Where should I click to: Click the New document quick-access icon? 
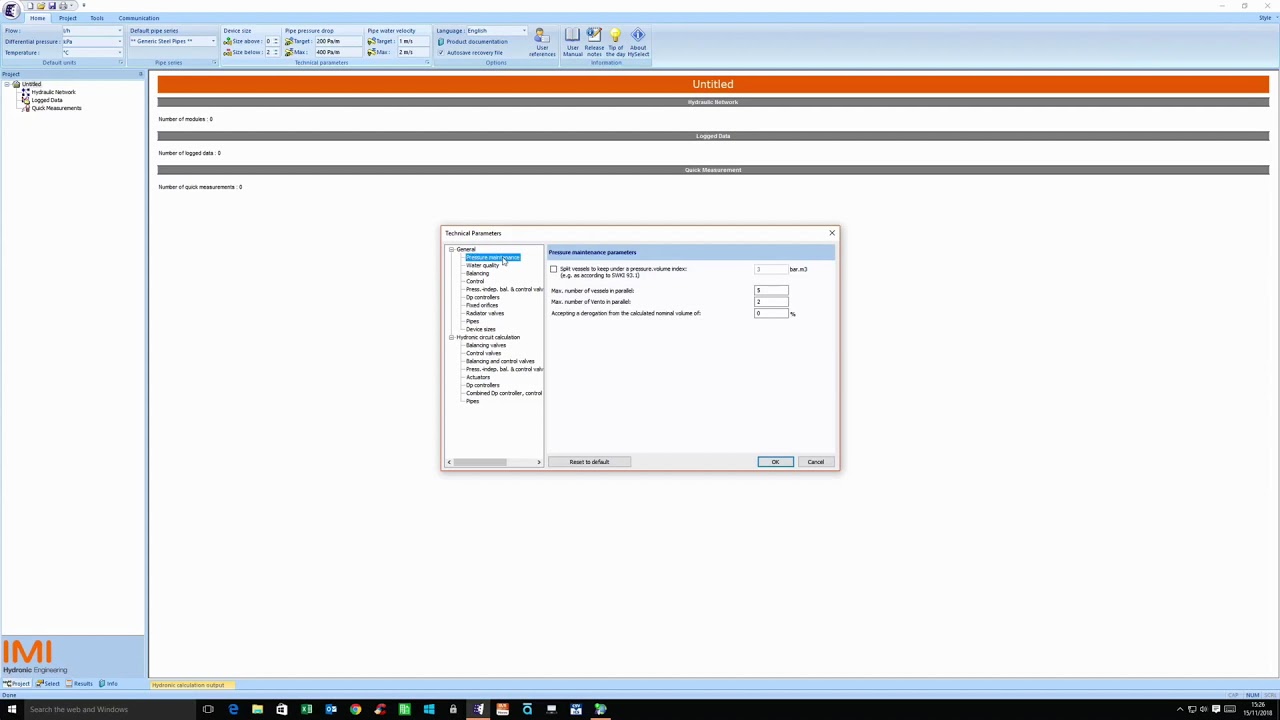31,5
